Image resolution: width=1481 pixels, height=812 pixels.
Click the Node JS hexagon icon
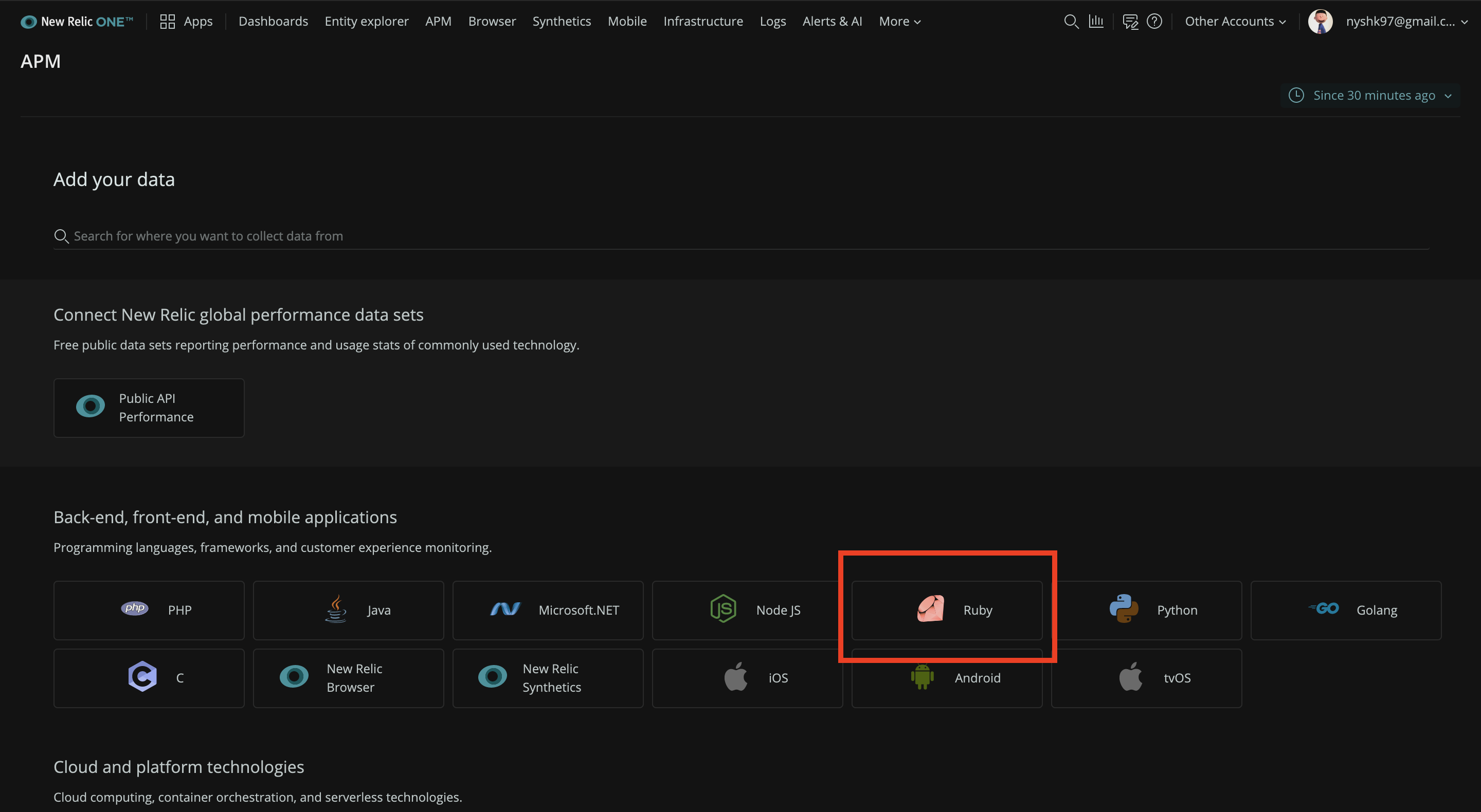[x=723, y=608]
